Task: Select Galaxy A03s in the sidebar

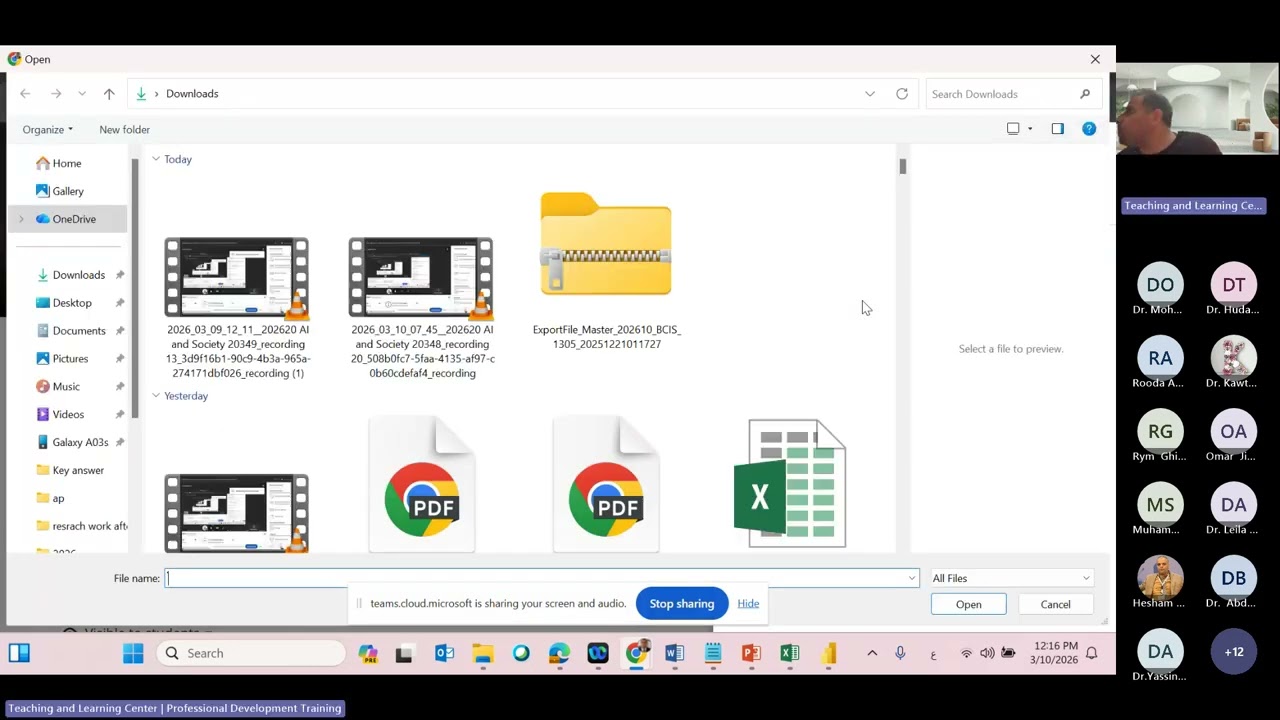Action: 80,443
